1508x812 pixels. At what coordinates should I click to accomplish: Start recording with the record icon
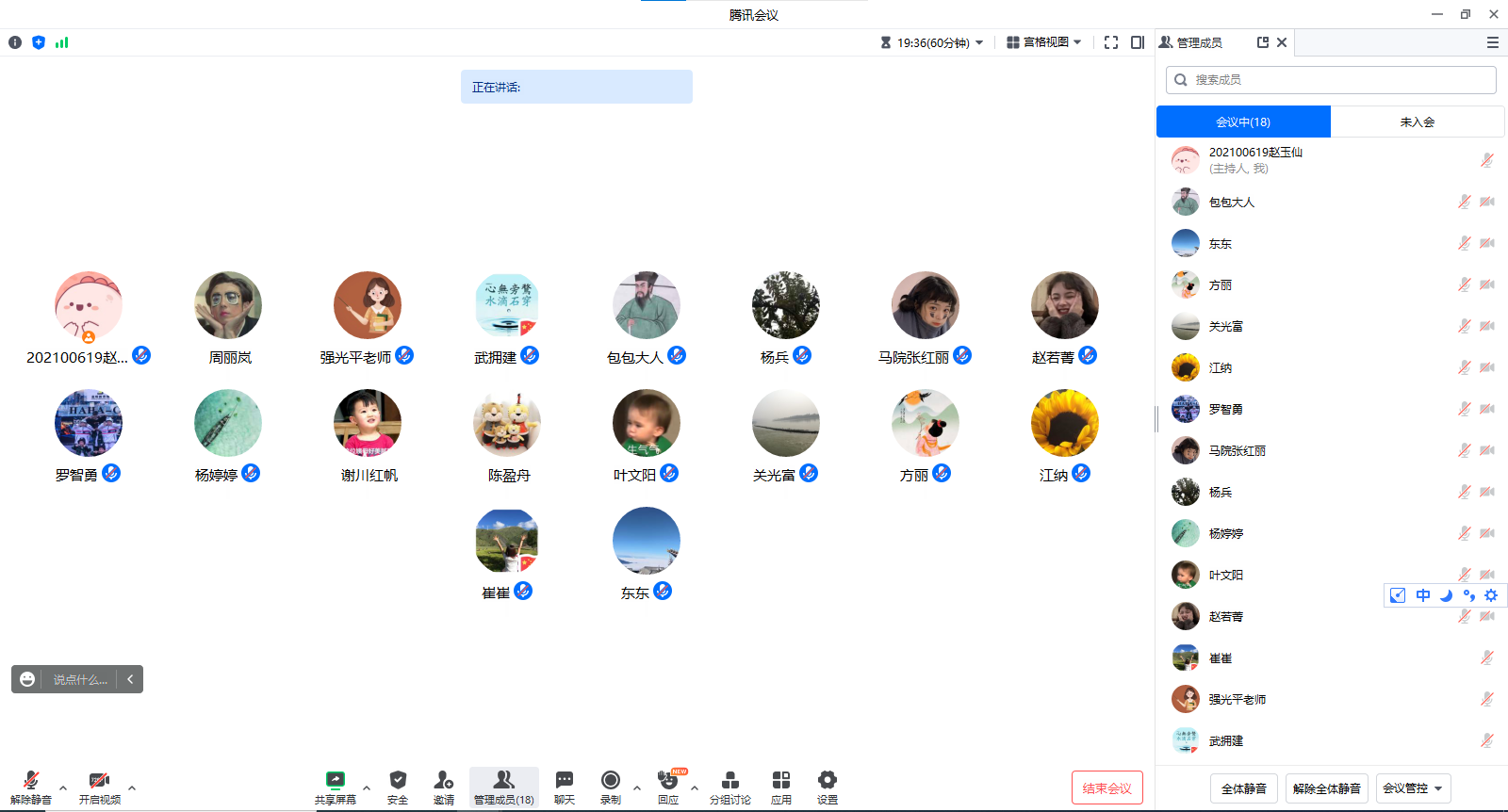click(610, 781)
